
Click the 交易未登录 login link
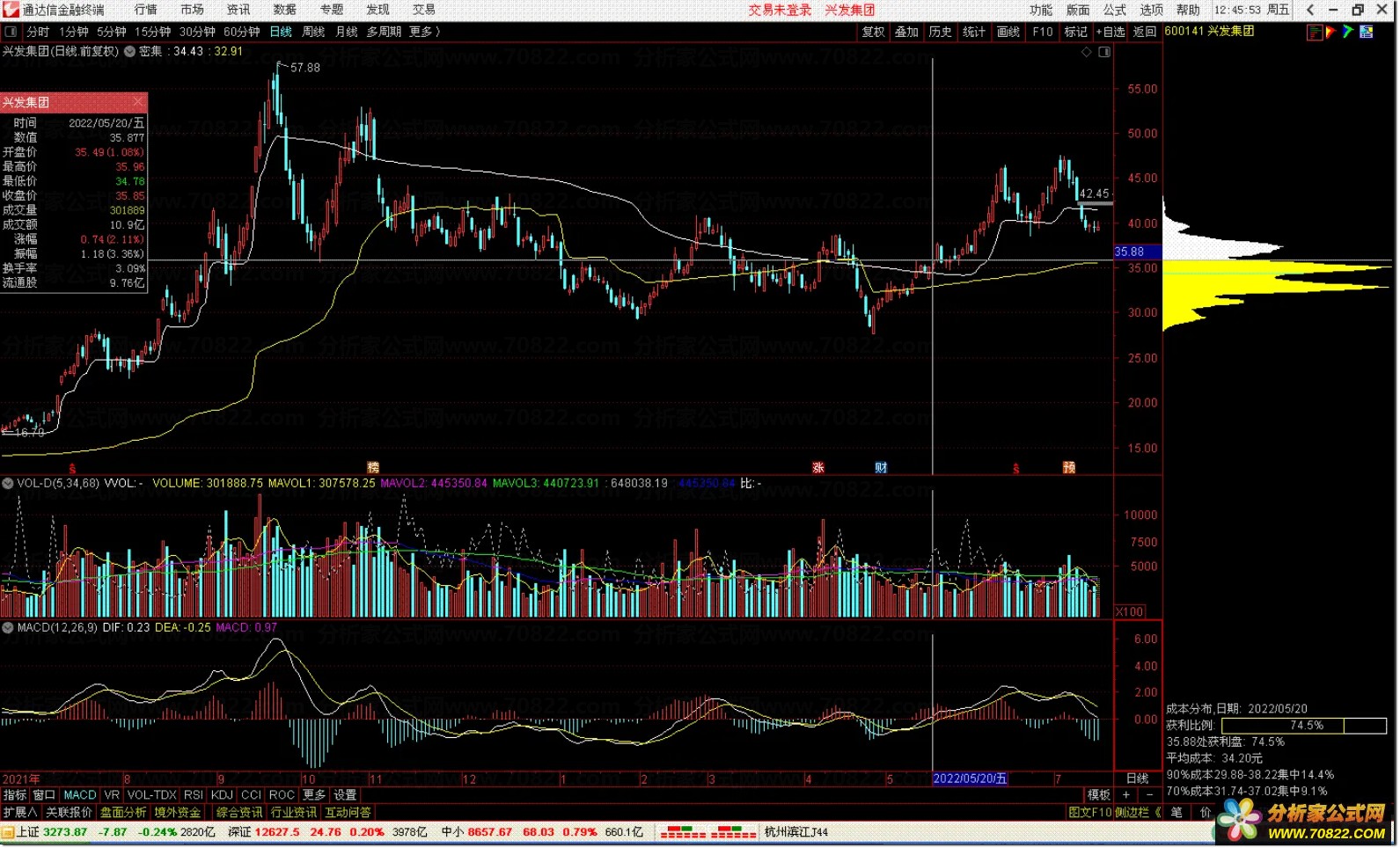(x=781, y=10)
